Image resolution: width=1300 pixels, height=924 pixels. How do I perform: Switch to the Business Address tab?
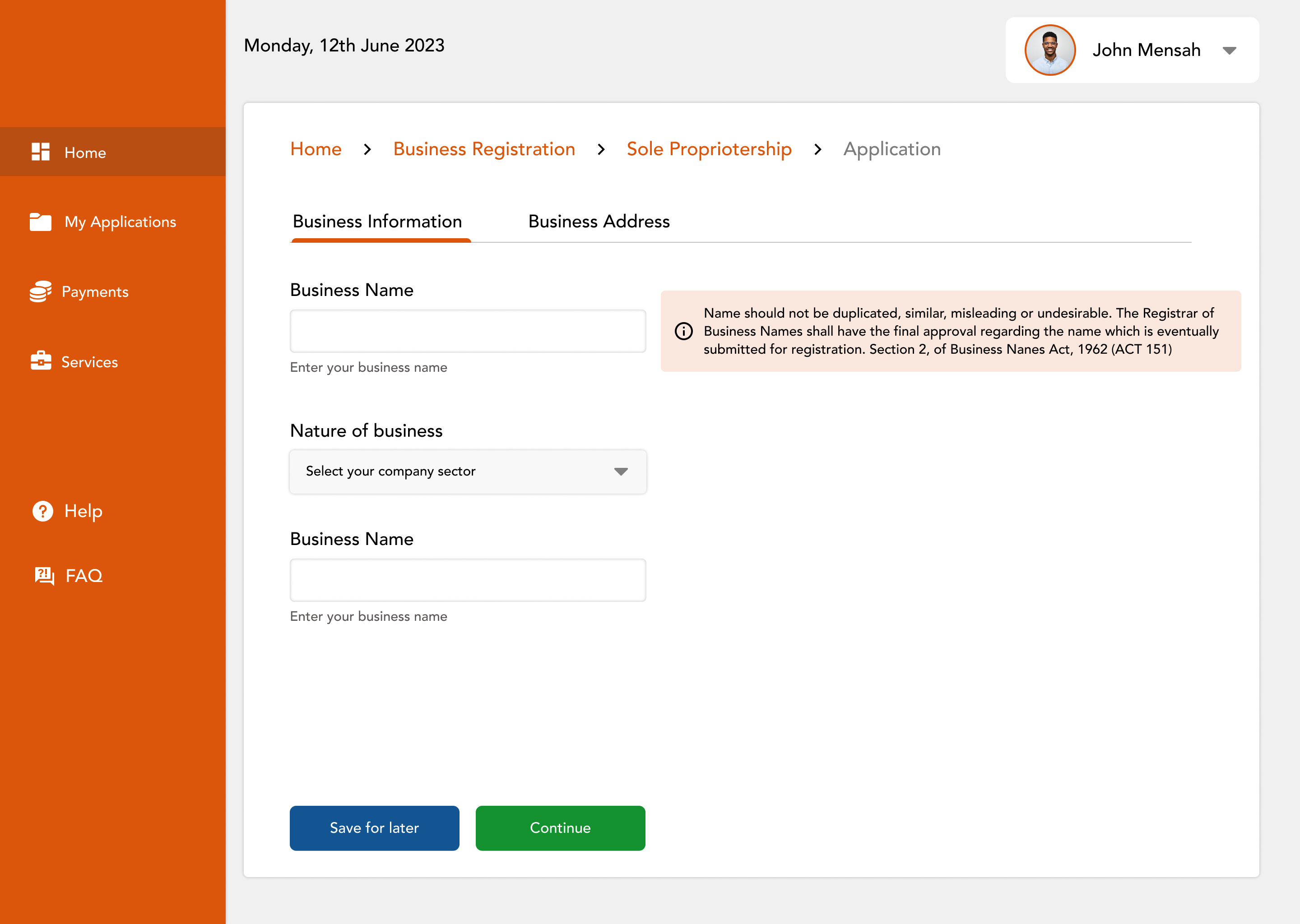[599, 222]
